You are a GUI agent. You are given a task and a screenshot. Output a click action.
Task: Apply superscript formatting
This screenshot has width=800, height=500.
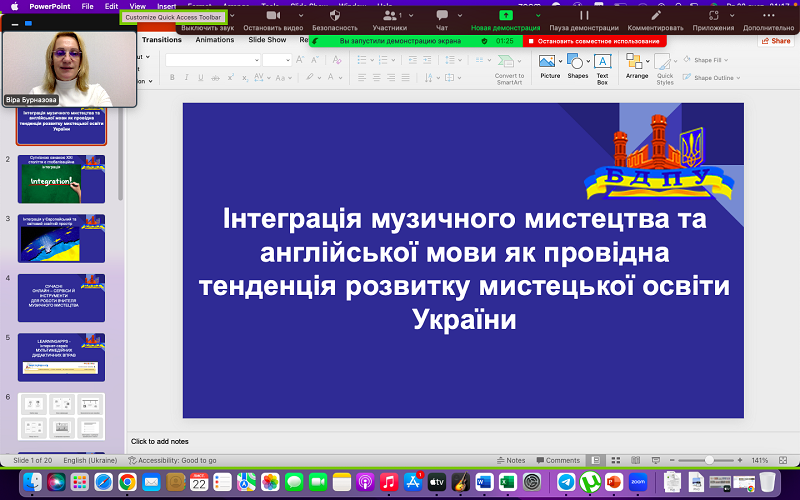pyautogui.click(x=231, y=78)
